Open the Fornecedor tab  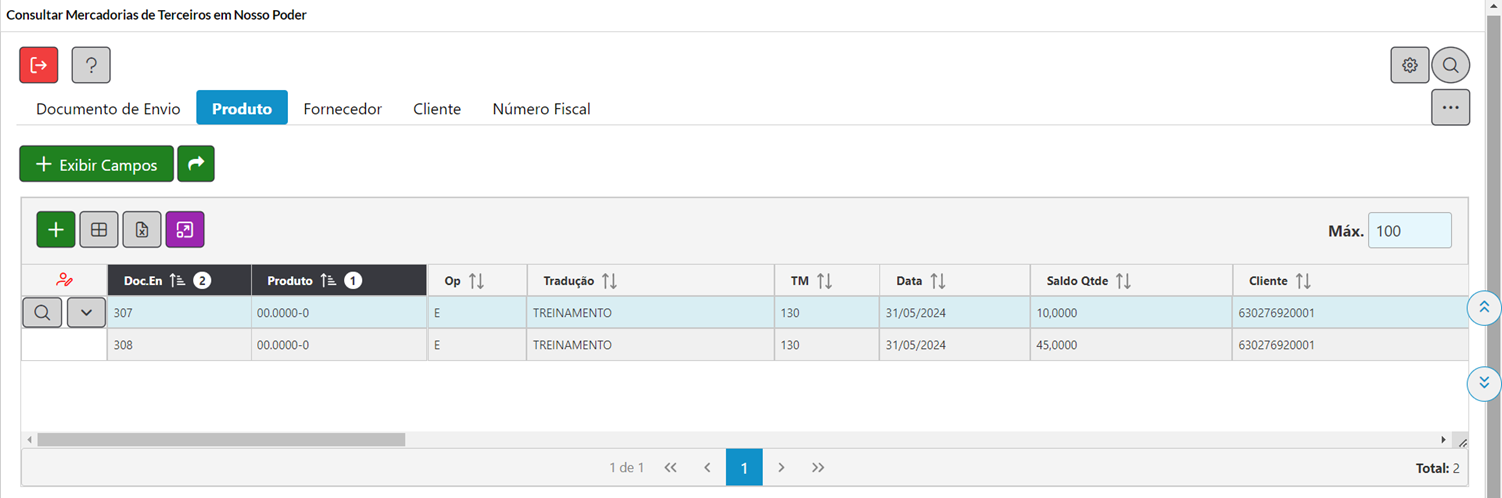[x=343, y=108]
